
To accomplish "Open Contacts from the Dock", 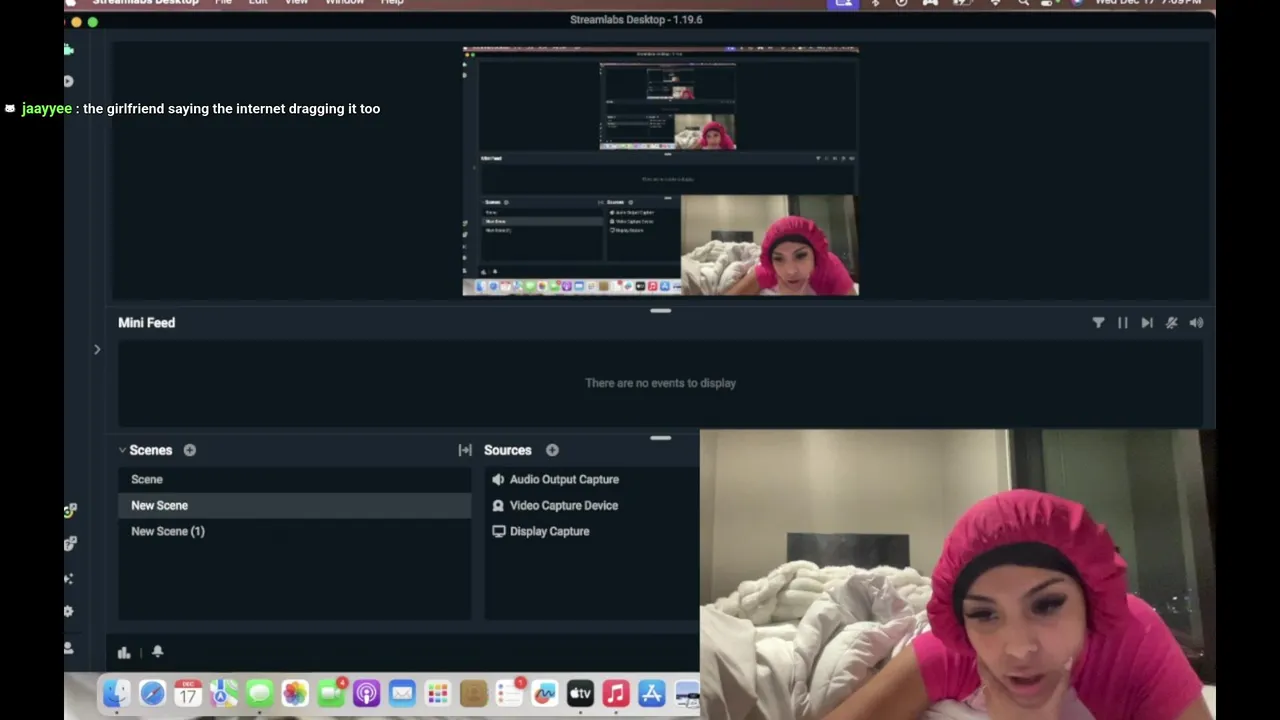I will pos(473,693).
